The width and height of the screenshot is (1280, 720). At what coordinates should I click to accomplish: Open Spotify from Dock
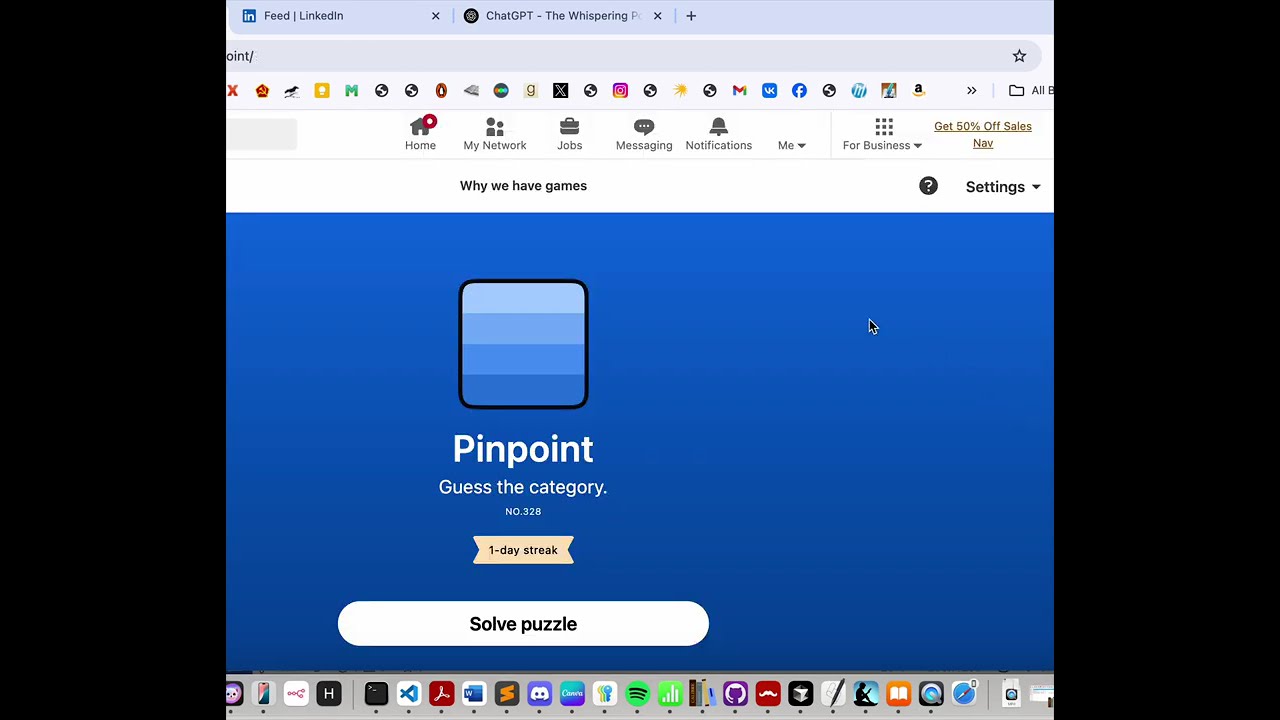coord(637,694)
